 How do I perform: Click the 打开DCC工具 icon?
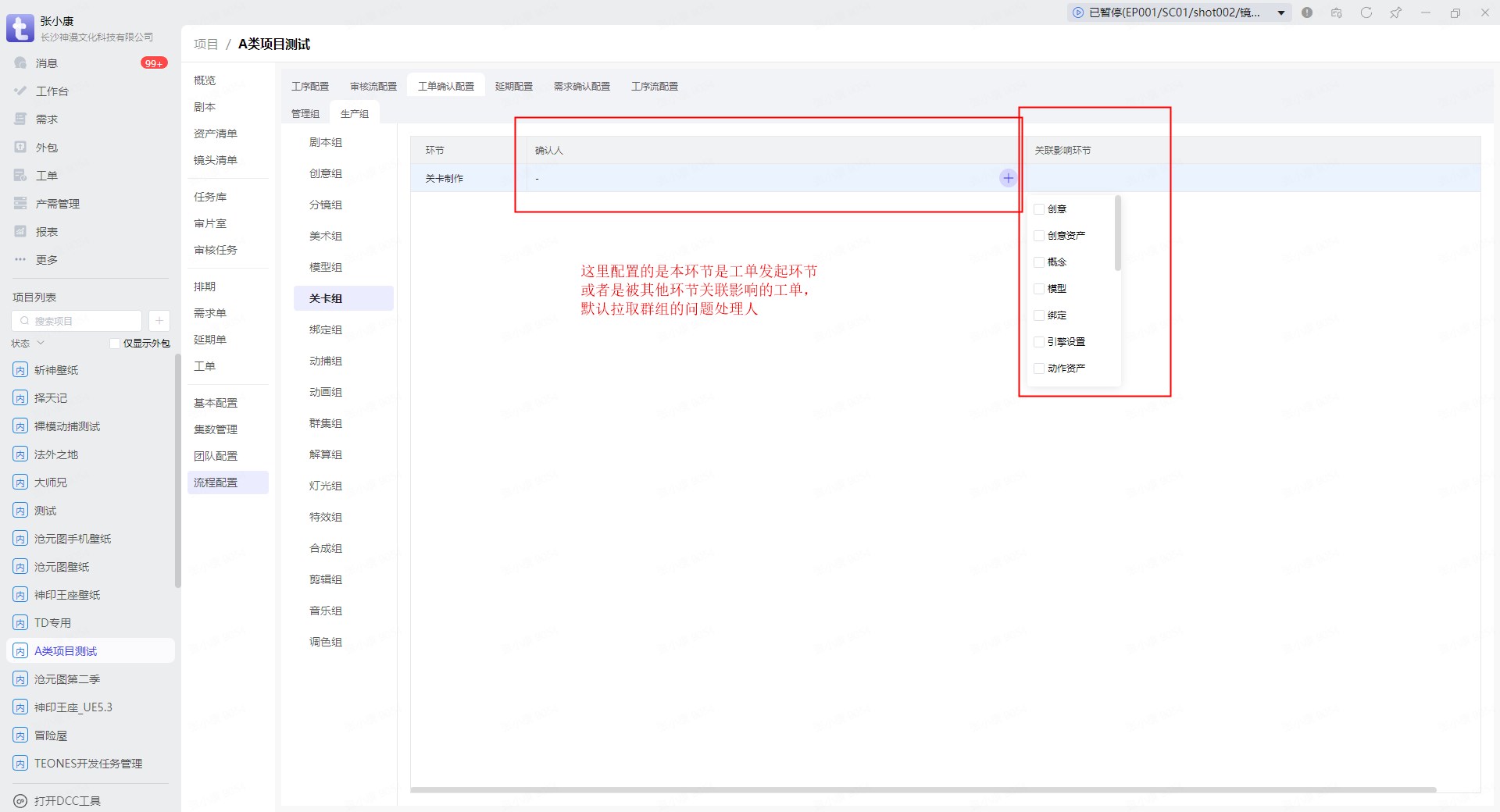20,800
